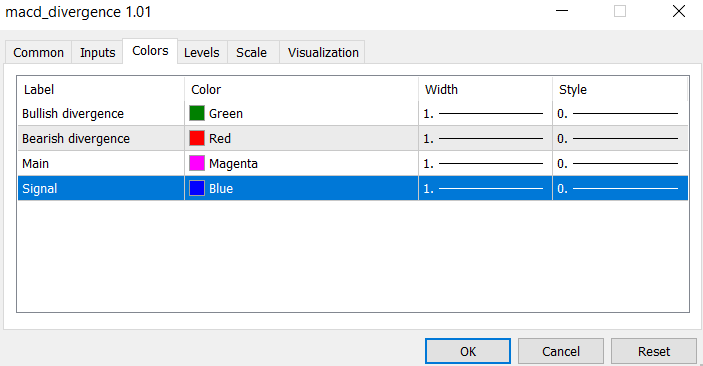Select the Bearish divergence label
Image resolution: width=703 pixels, height=366 pixels.
(76, 139)
